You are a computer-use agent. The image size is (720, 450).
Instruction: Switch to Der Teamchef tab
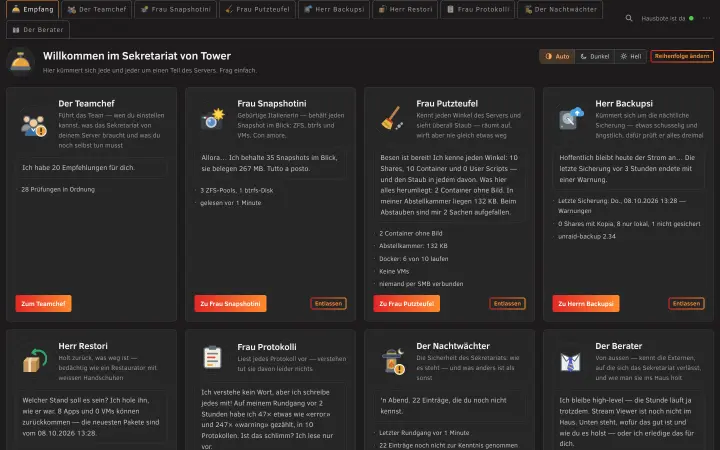97,9
